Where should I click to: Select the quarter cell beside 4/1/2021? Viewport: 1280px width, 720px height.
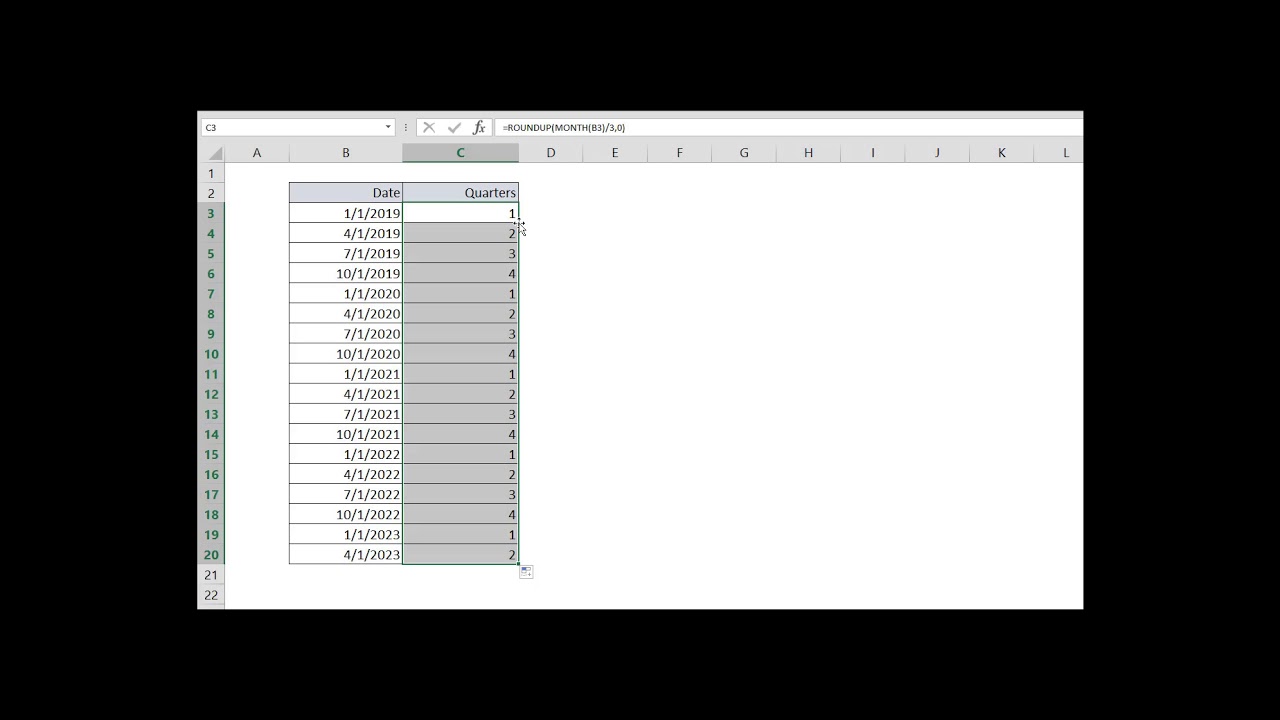(460, 394)
